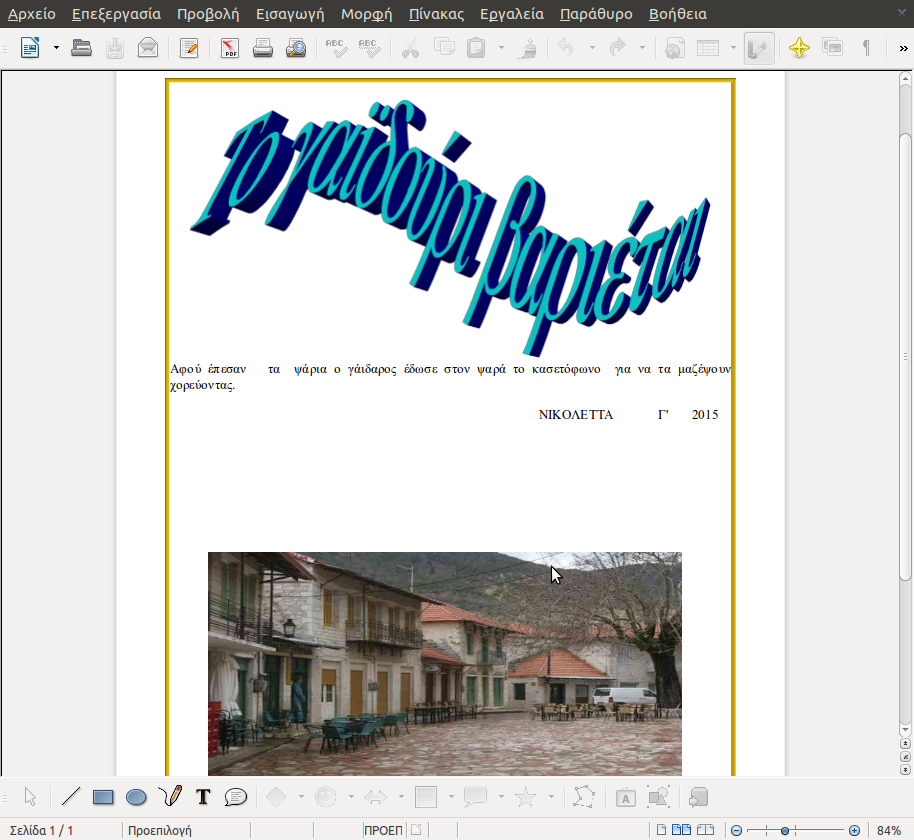
Task: Toggle automatic spell checking
Action: coord(370,48)
